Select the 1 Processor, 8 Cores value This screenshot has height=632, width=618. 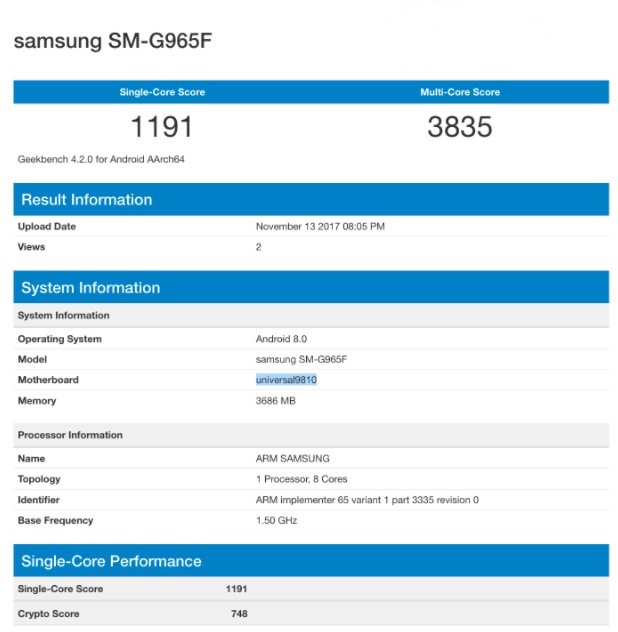click(302, 479)
